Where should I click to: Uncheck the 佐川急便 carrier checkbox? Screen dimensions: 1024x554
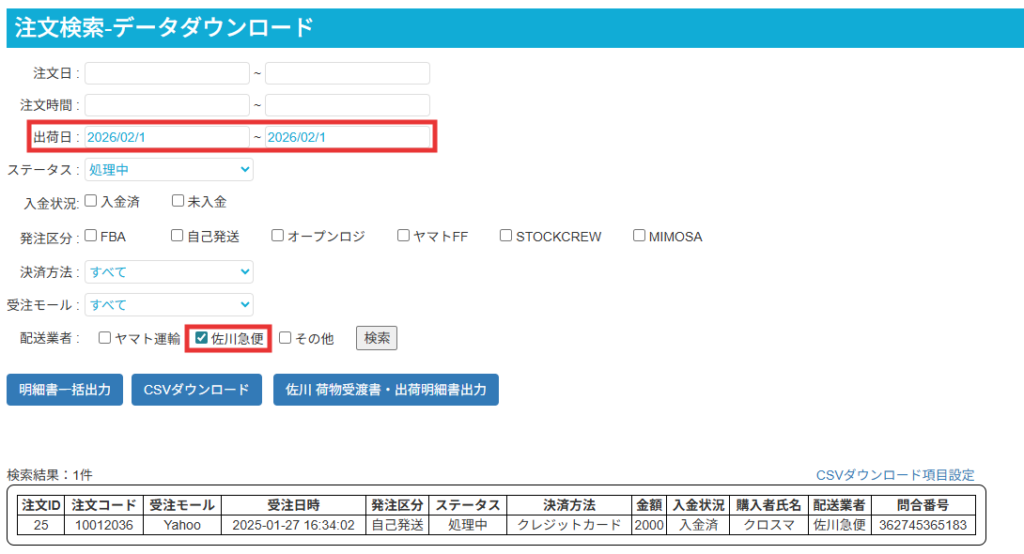point(202,338)
